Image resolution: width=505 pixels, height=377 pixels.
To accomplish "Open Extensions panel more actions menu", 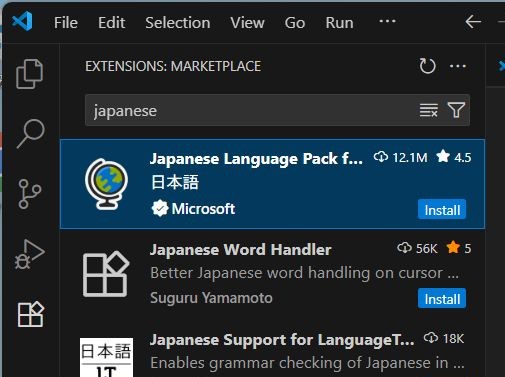I will pyautogui.click(x=458, y=66).
